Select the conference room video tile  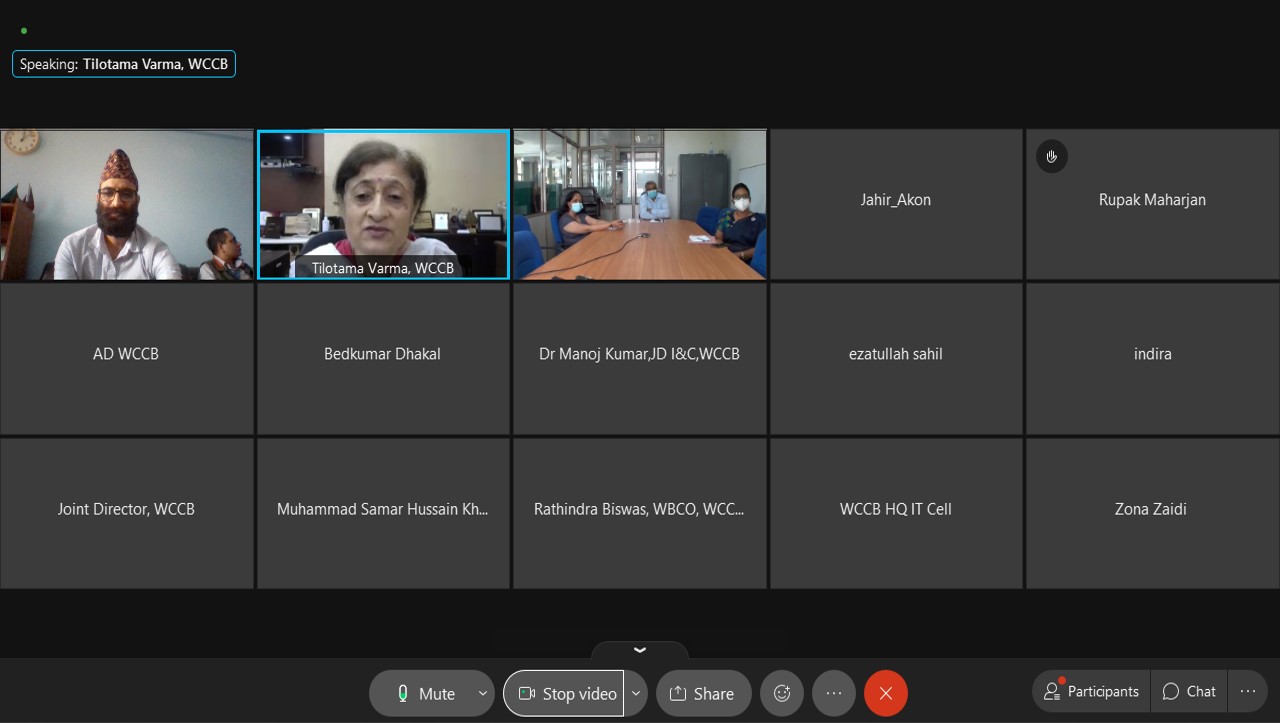640,204
